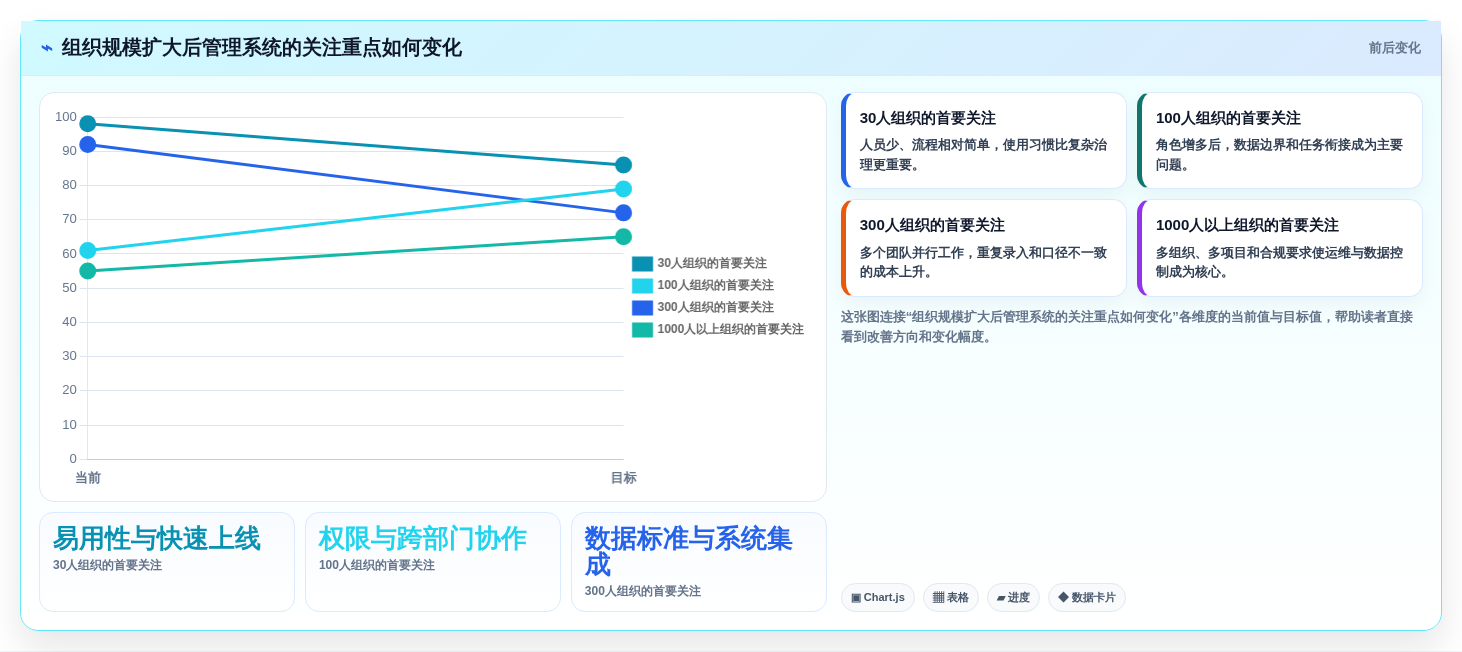Click the 表格 tag chip

click(x=951, y=598)
